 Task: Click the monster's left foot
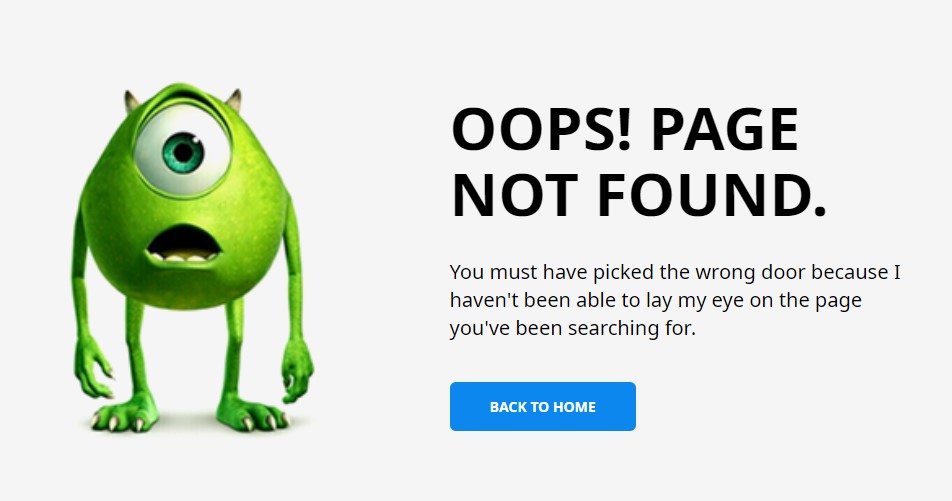[123, 415]
